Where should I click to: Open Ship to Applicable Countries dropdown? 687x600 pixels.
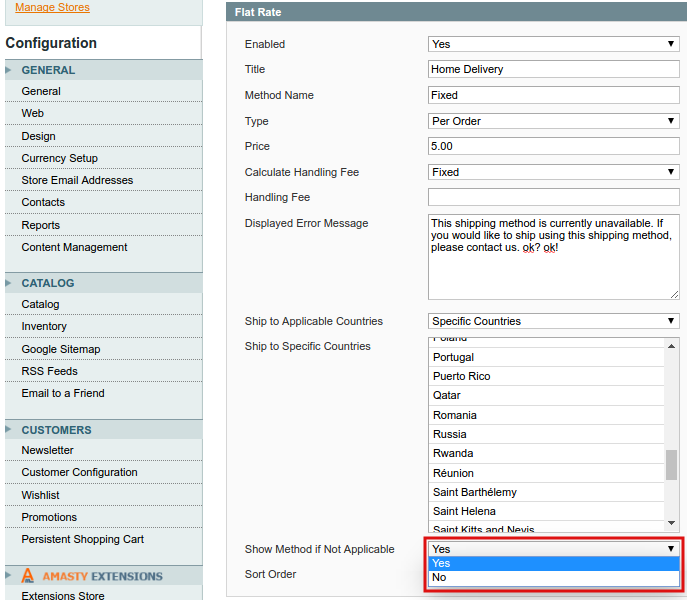pos(553,321)
